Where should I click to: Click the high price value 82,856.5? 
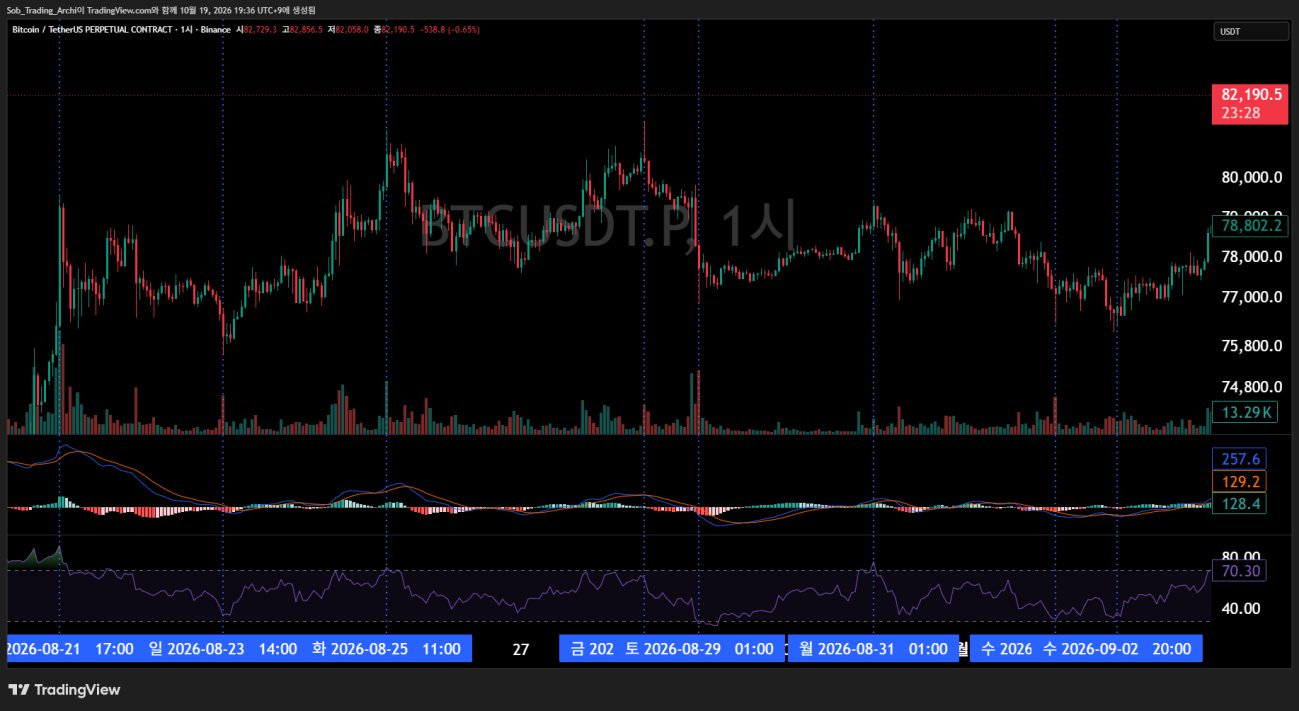click(305, 30)
